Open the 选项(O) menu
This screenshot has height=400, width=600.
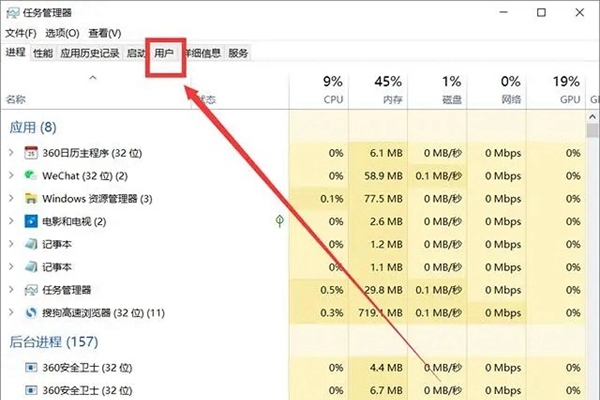pyautogui.click(x=62, y=33)
